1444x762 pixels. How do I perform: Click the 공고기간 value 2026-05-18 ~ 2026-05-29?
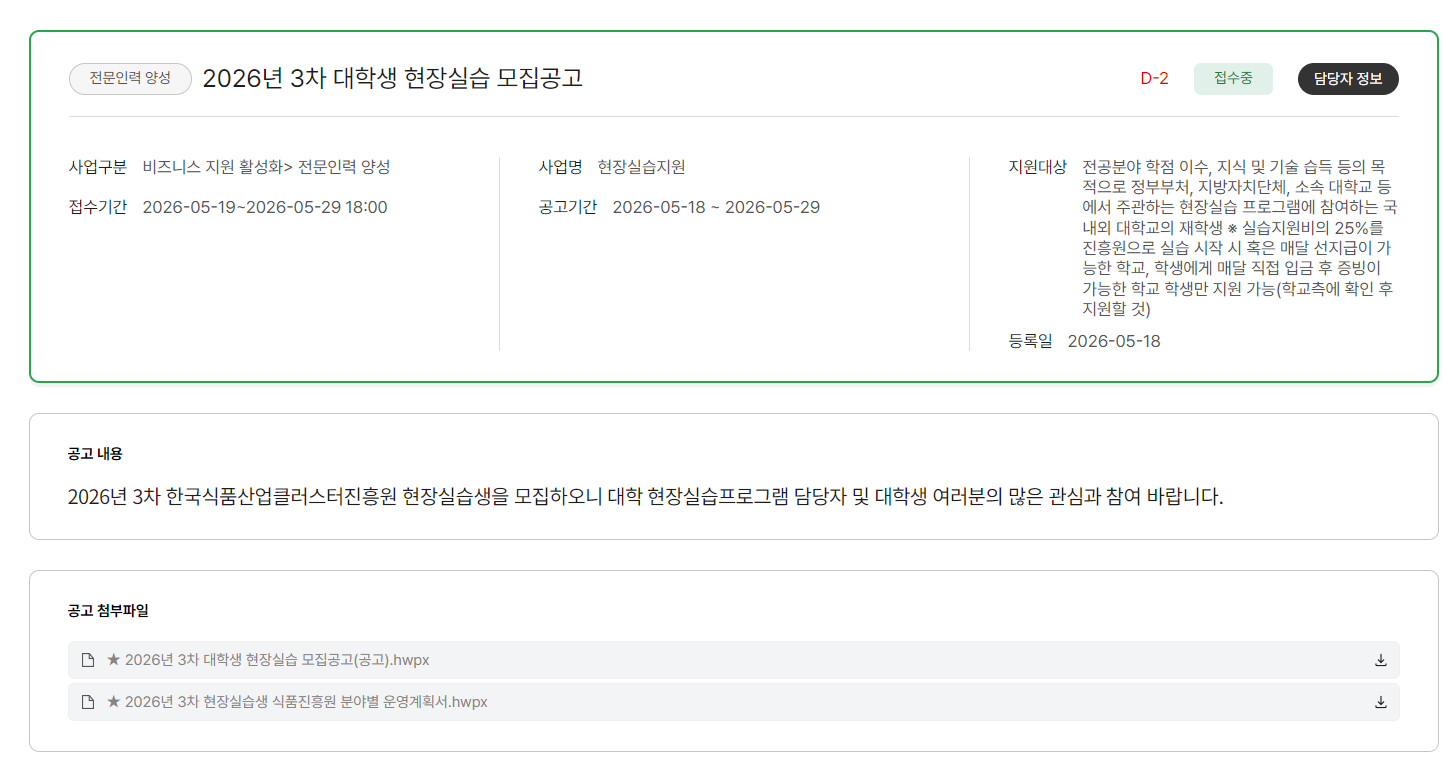coord(716,207)
